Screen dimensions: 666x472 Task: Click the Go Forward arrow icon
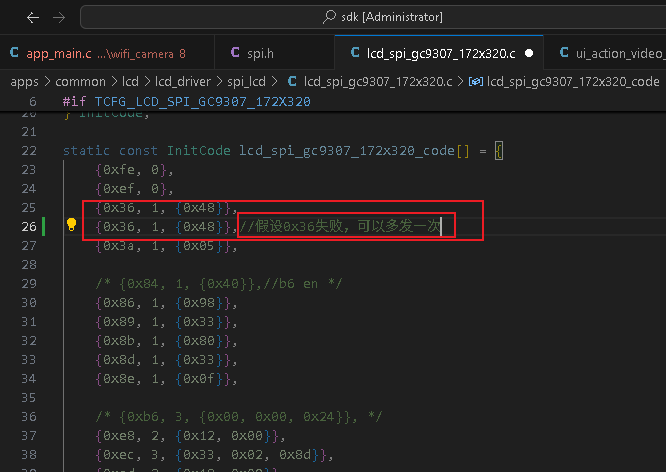[x=59, y=17]
